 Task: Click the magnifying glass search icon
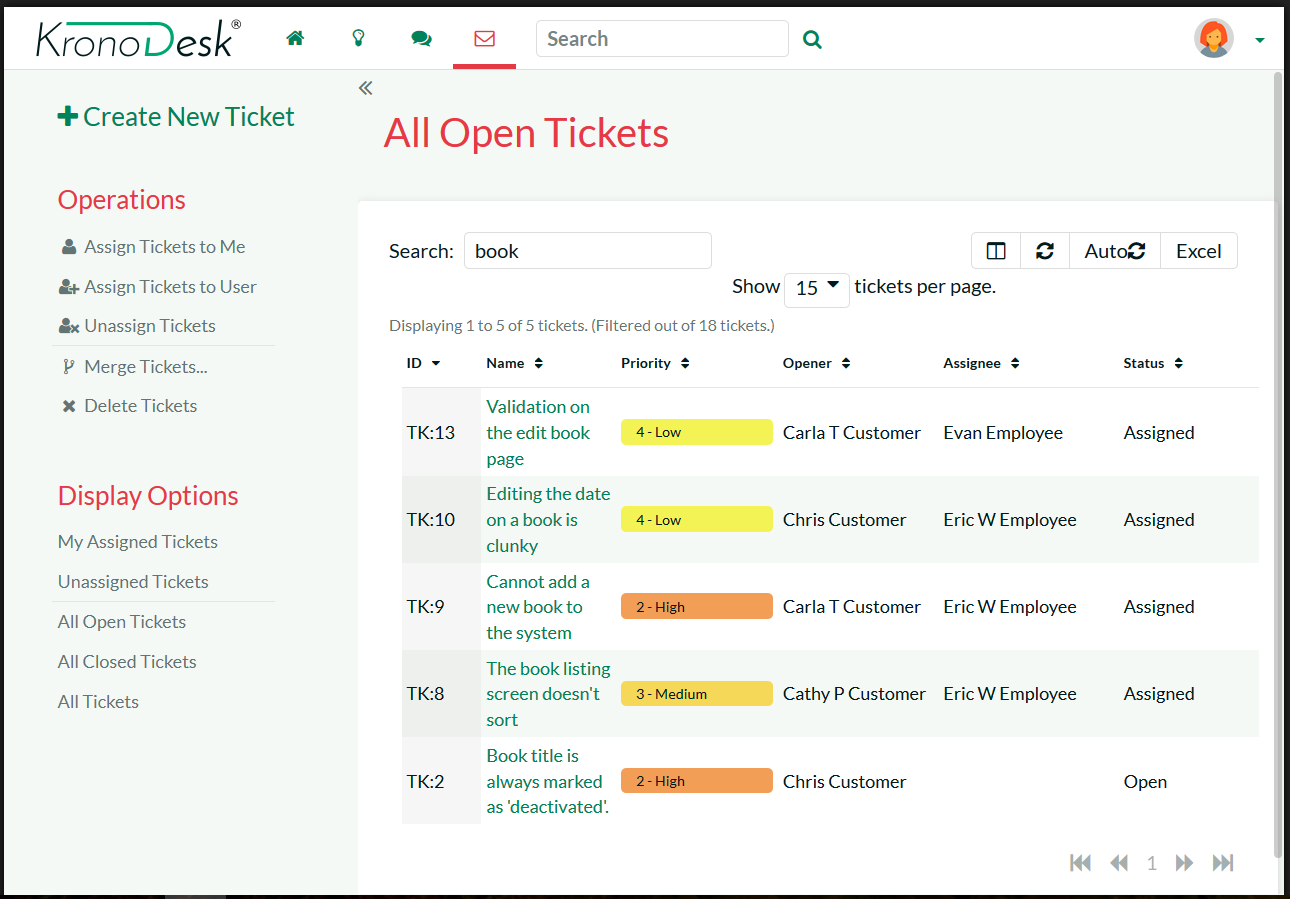(812, 40)
